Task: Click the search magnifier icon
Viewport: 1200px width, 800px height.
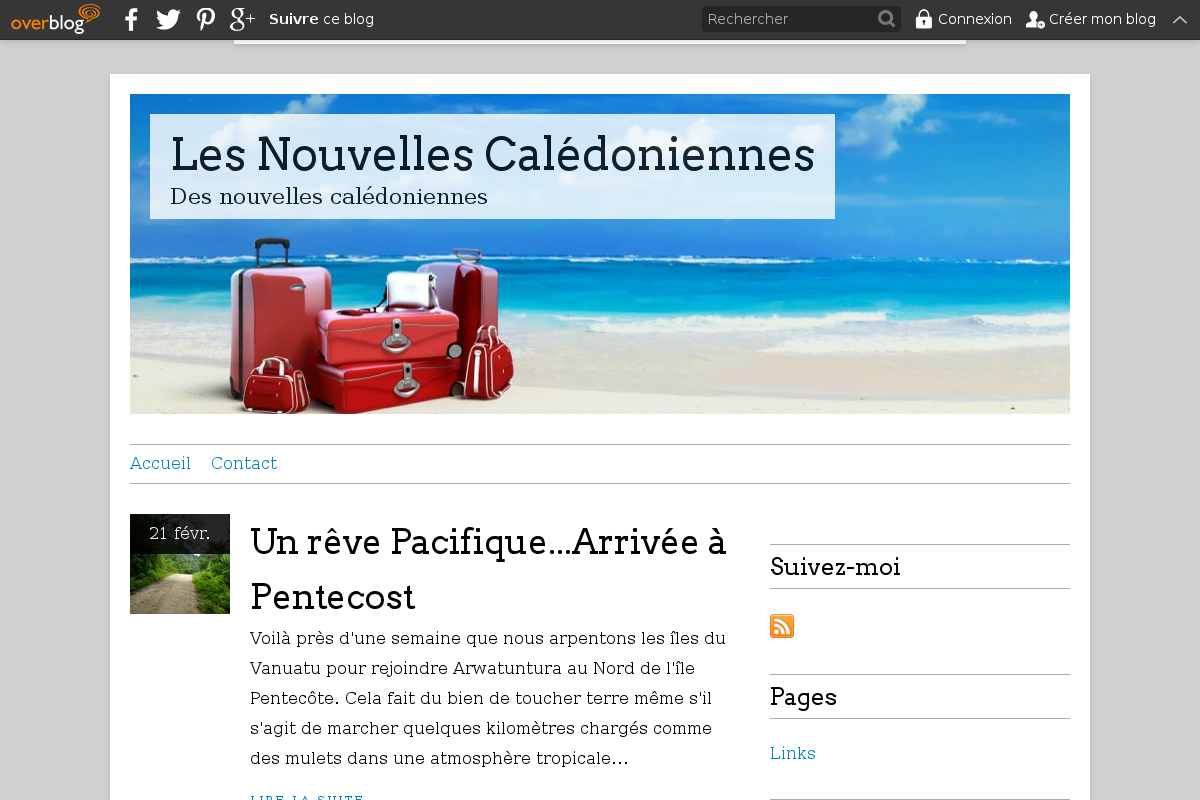Action: point(886,19)
